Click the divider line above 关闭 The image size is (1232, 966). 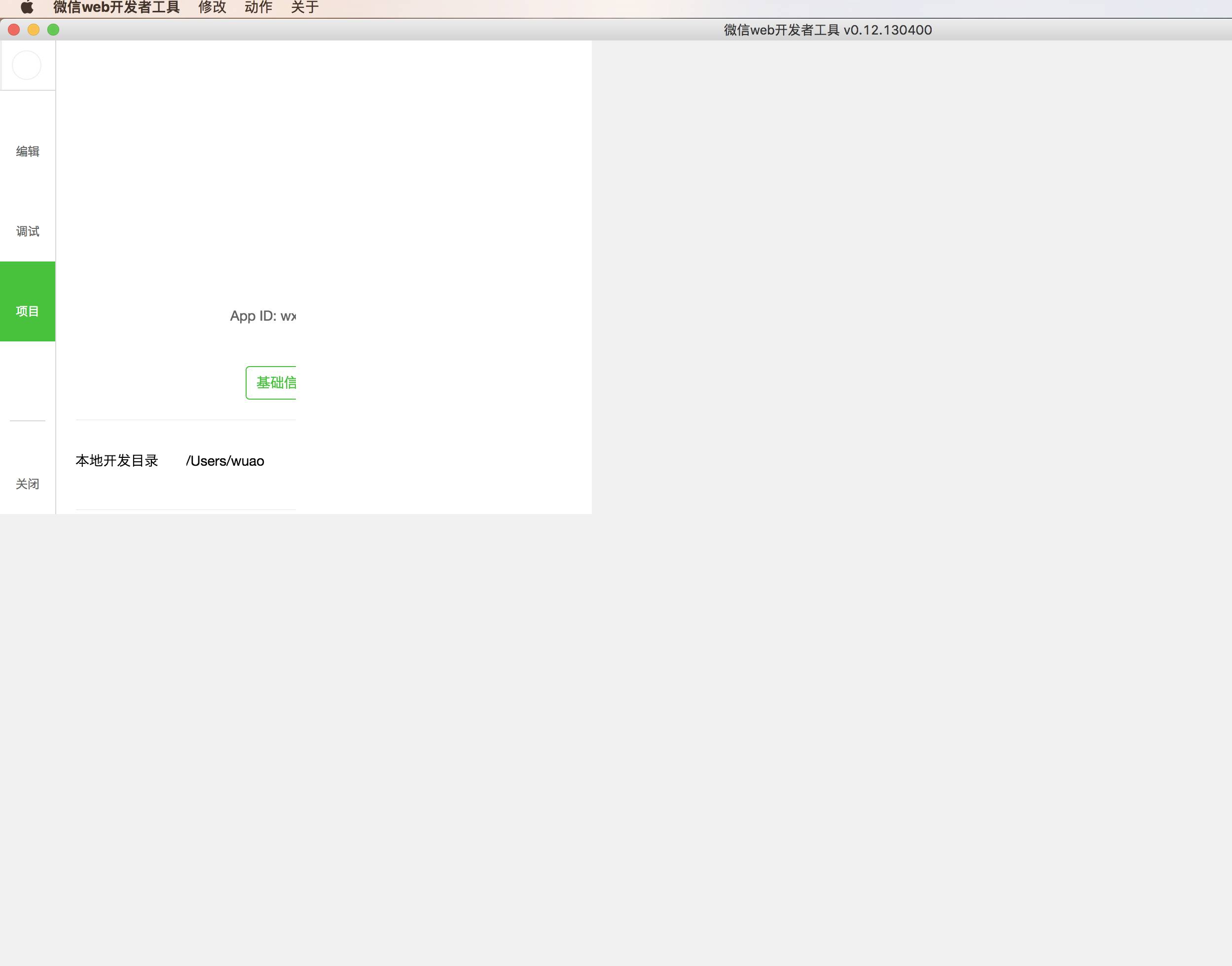pyautogui.click(x=27, y=421)
